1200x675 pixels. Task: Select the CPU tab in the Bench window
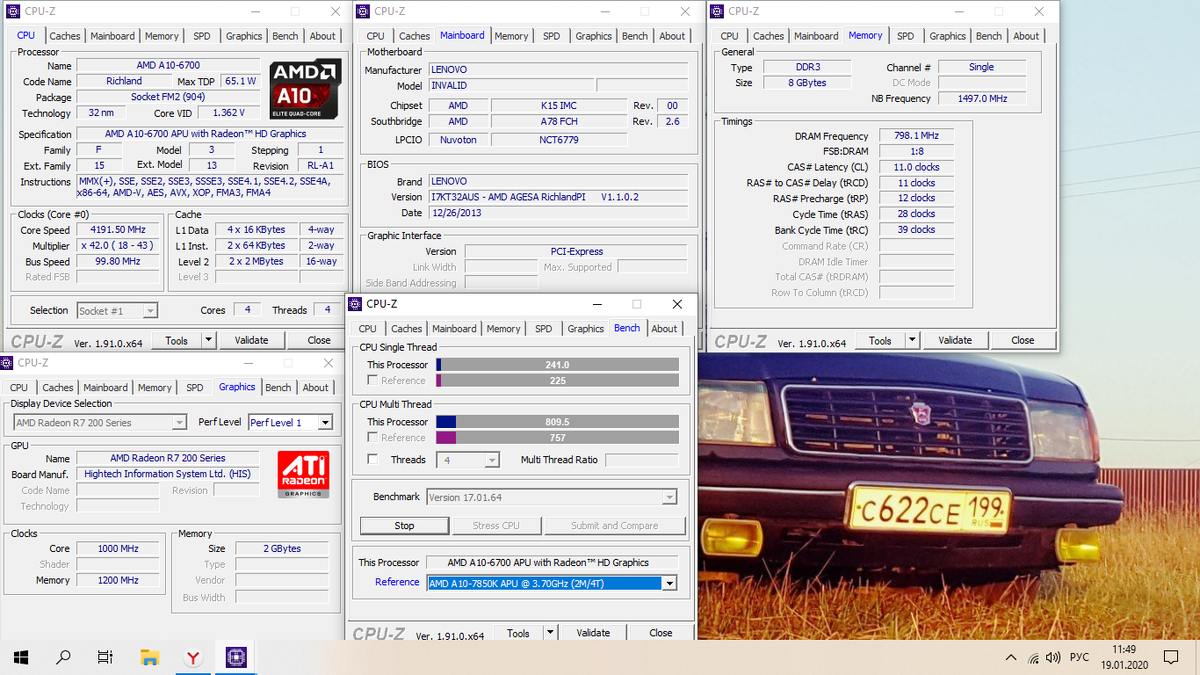368,329
